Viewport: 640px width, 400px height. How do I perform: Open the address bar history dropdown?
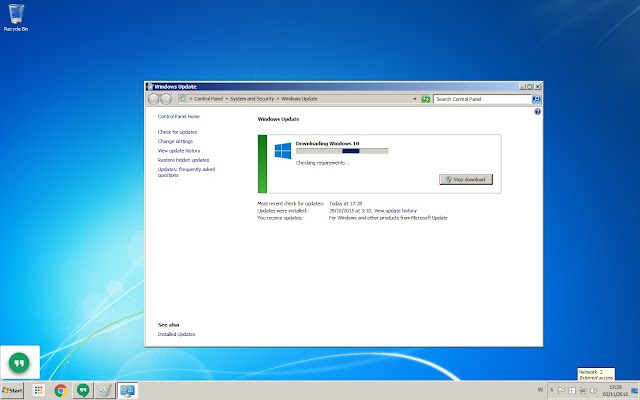click(x=415, y=99)
